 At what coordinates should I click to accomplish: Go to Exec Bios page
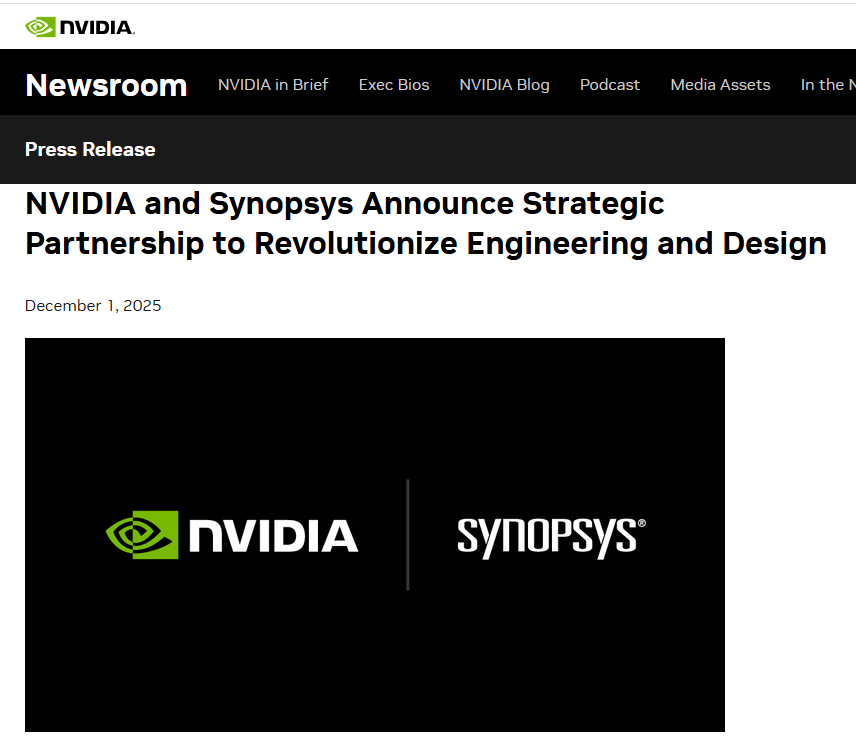394,85
